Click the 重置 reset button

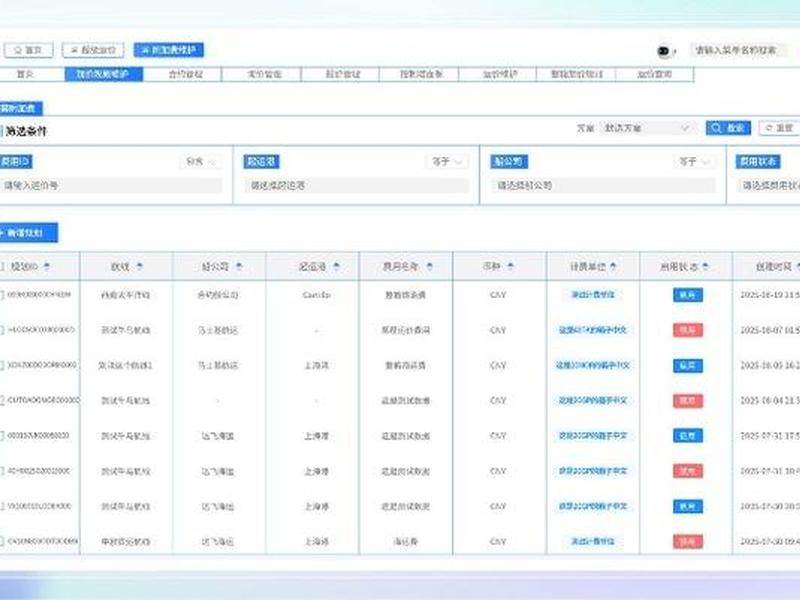pyautogui.click(x=780, y=128)
